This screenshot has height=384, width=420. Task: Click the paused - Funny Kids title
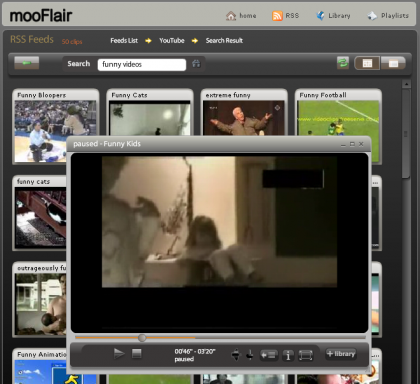[107, 144]
